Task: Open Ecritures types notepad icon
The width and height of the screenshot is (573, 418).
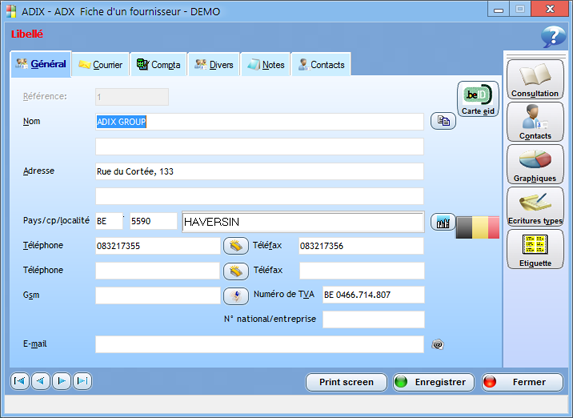Action: [535, 207]
